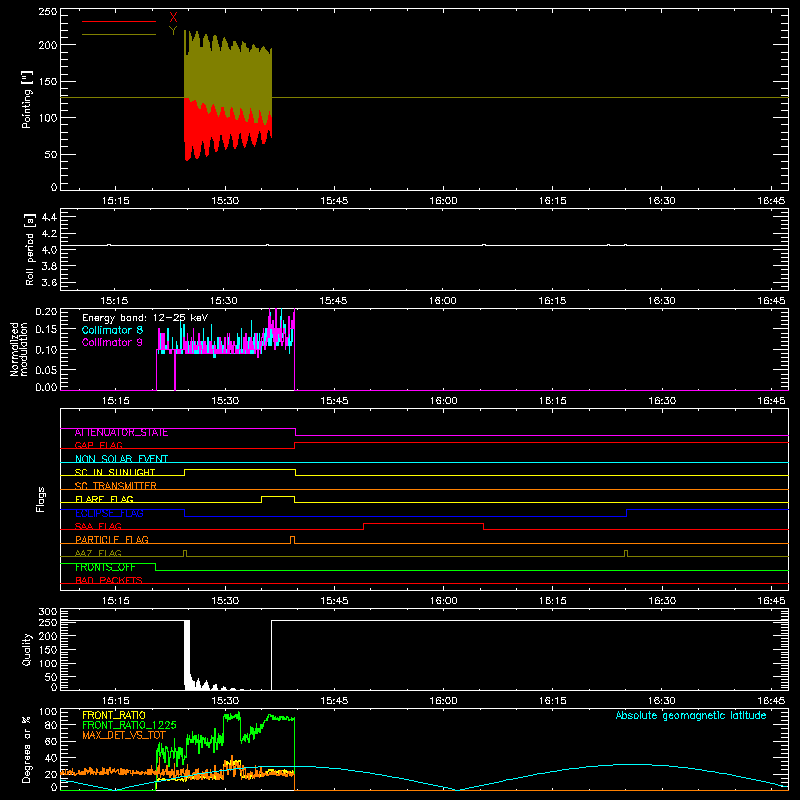Screen dimensions: 800x800
Task: Click the yellow FRONT_RATIO legend entry
Action: 114,715
